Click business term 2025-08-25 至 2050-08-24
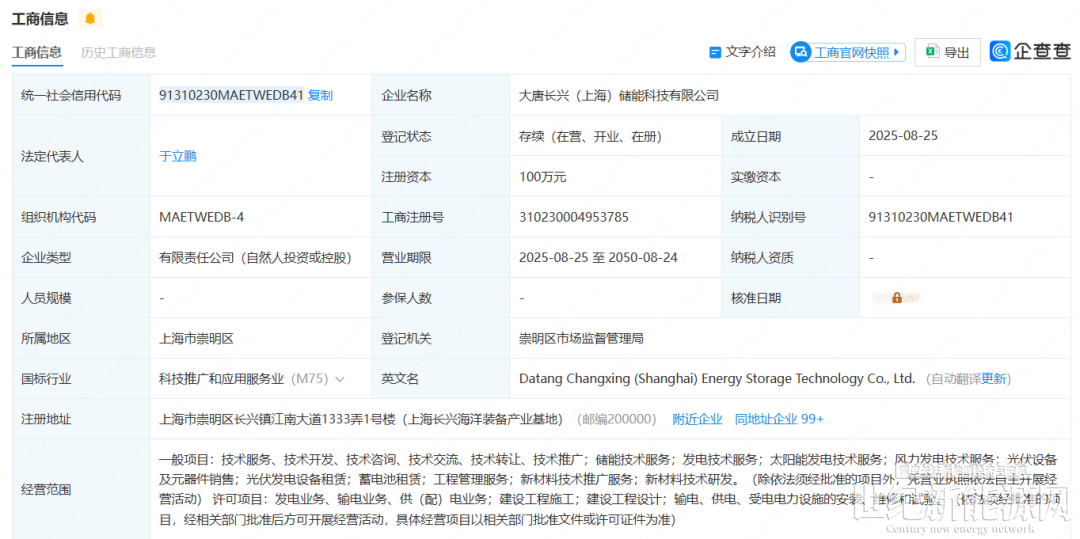 click(x=598, y=258)
